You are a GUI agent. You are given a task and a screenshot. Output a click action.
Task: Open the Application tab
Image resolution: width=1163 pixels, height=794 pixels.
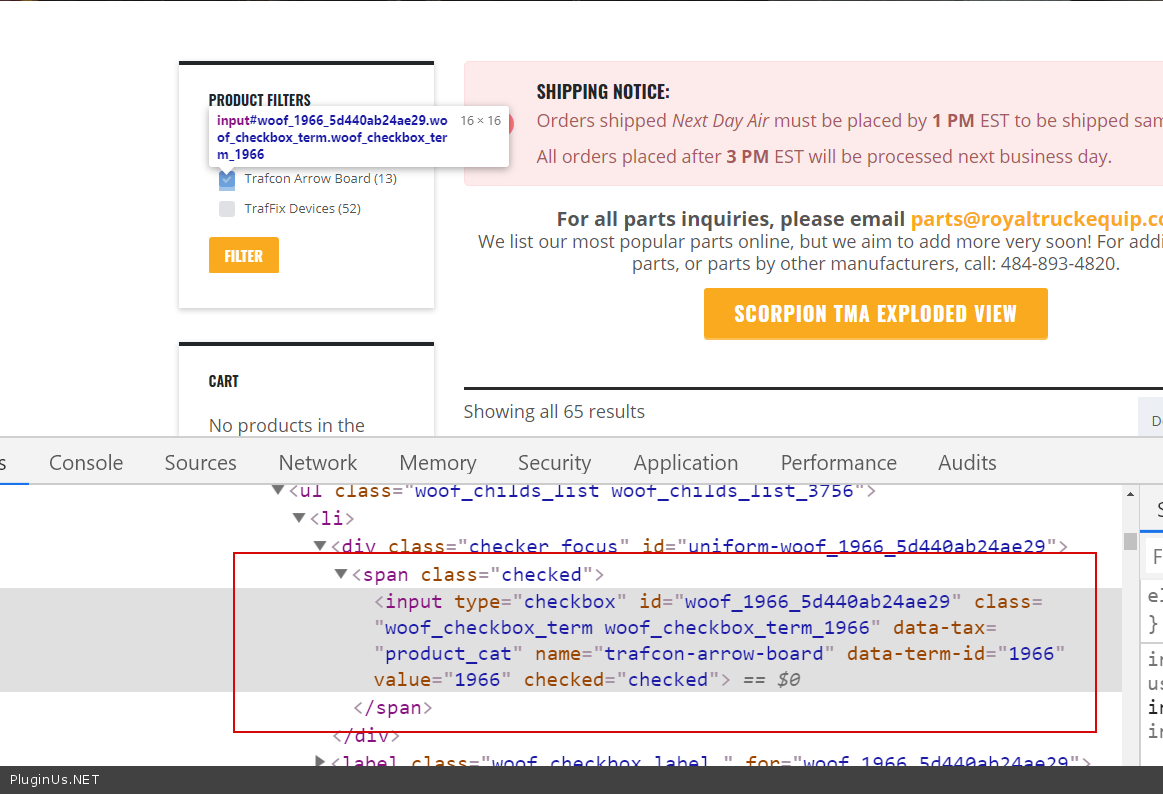click(x=685, y=463)
